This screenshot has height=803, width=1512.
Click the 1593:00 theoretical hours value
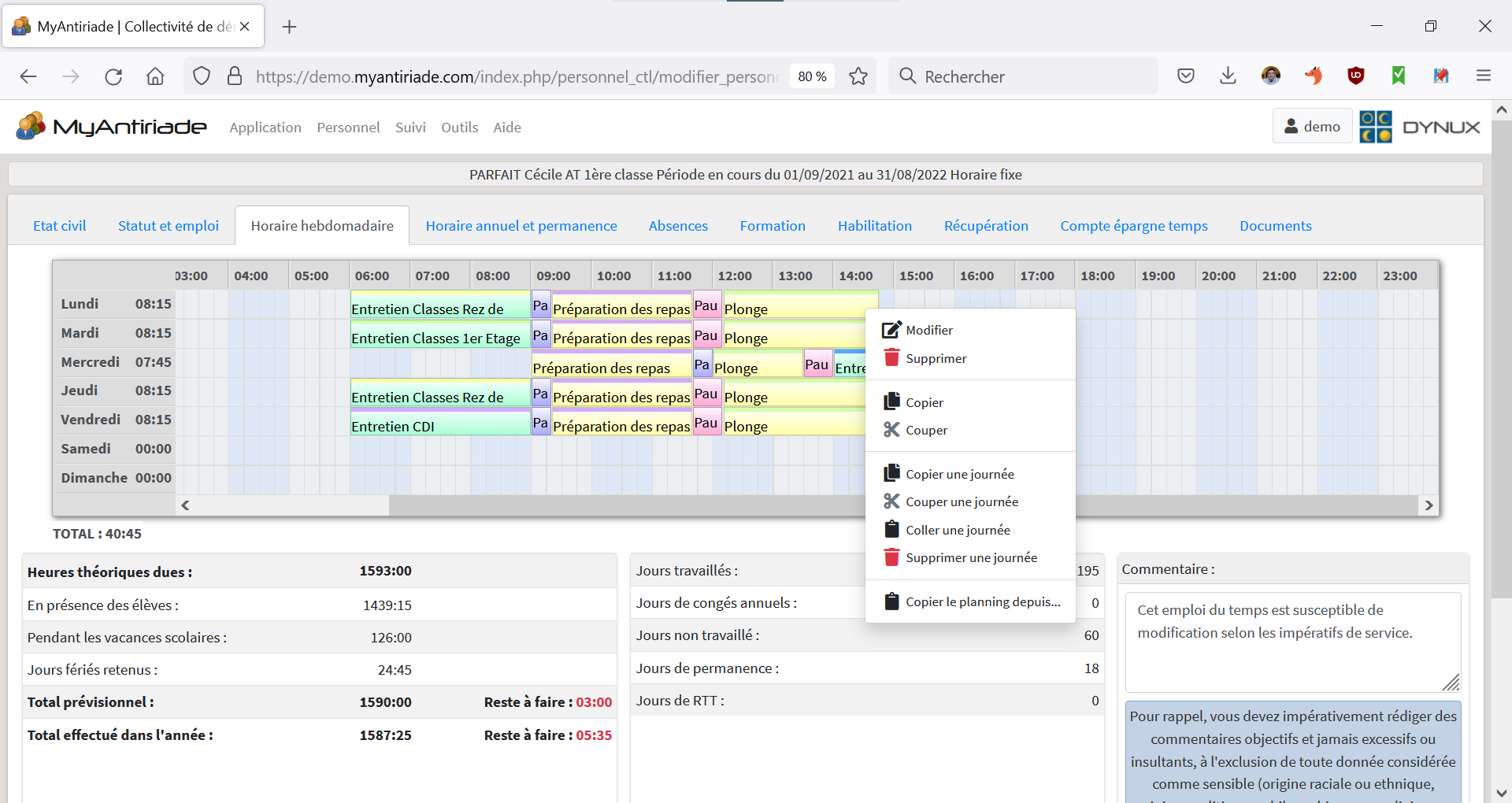(385, 571)
